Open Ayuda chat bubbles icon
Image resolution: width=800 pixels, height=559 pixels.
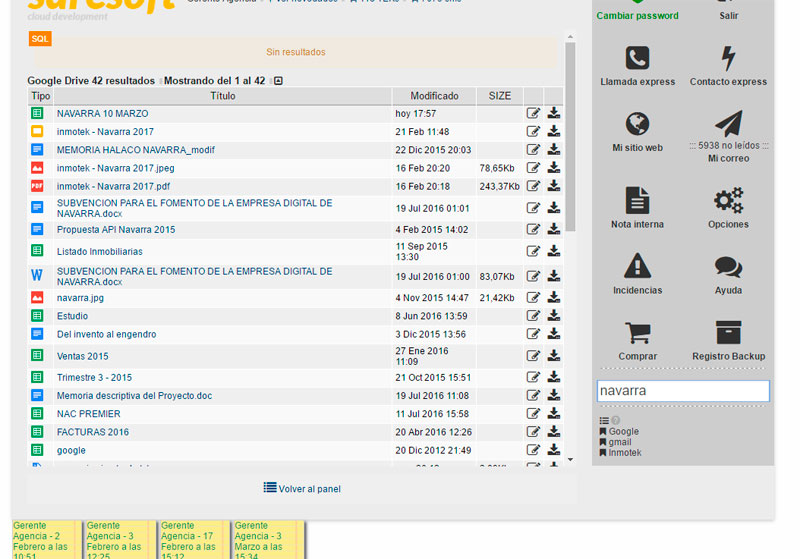click(x=728, y=267)
